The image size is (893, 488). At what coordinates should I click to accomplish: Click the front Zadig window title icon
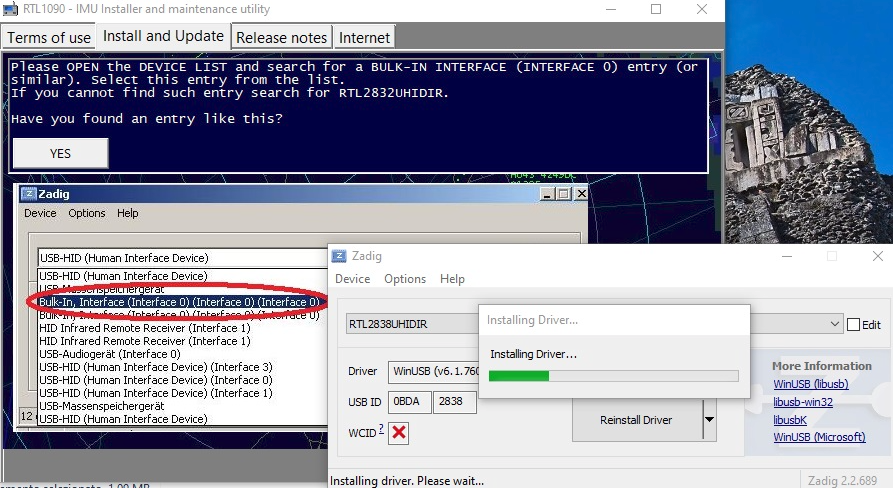click(339, 256)
